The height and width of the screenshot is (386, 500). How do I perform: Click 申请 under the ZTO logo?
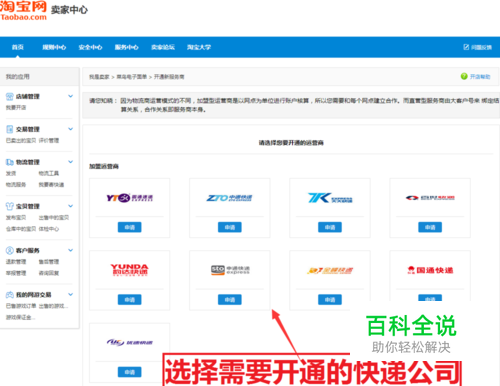230,227
